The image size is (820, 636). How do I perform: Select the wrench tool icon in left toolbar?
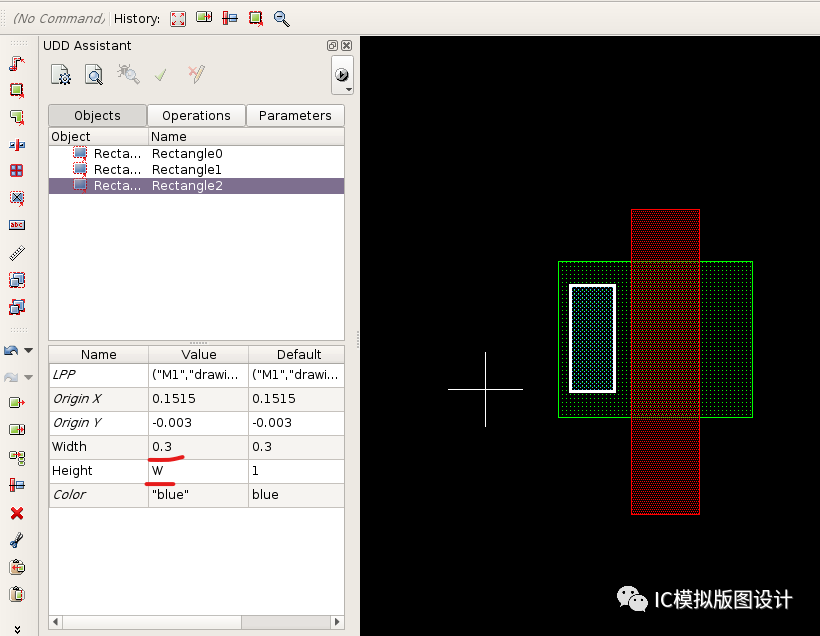click(x=14, y=540)
